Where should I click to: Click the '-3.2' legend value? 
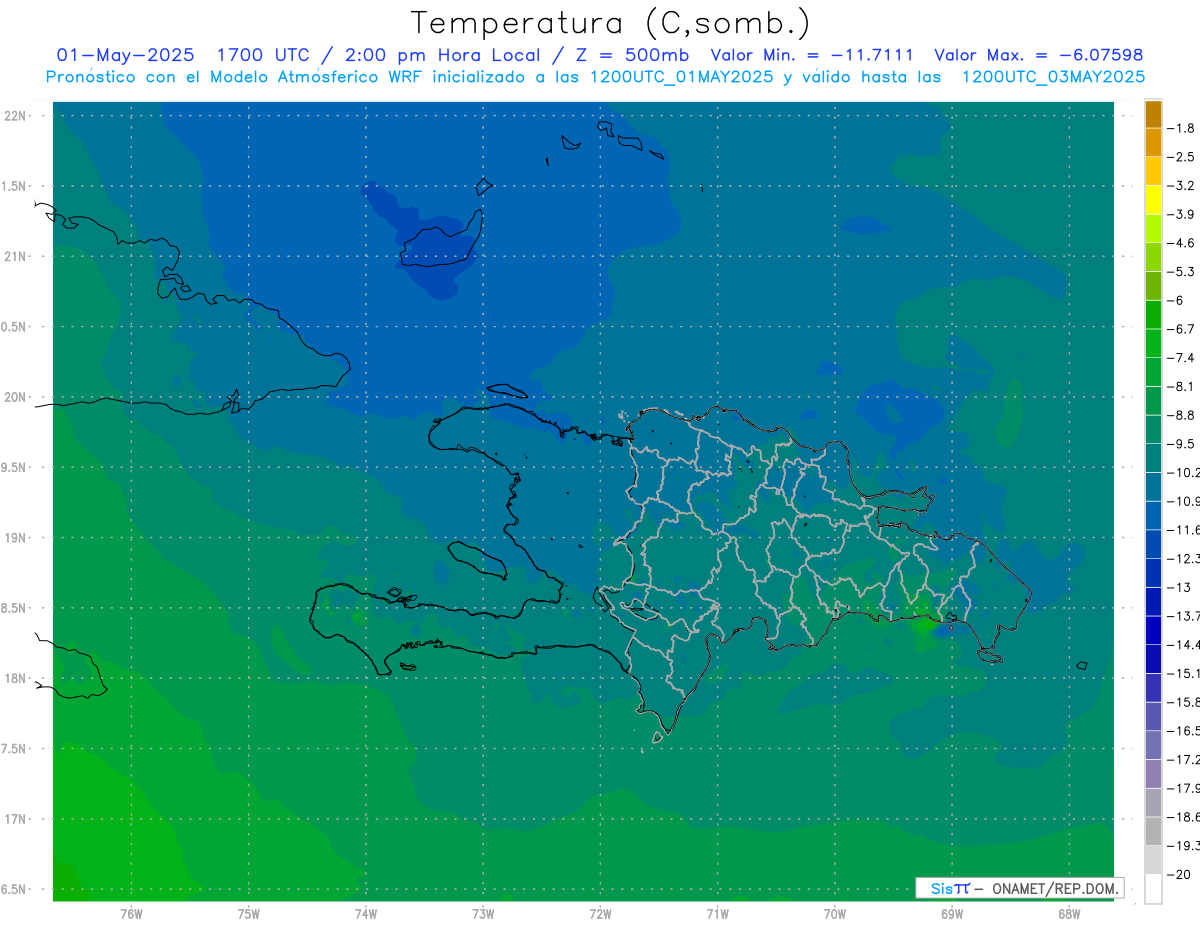click(1181, 186)
